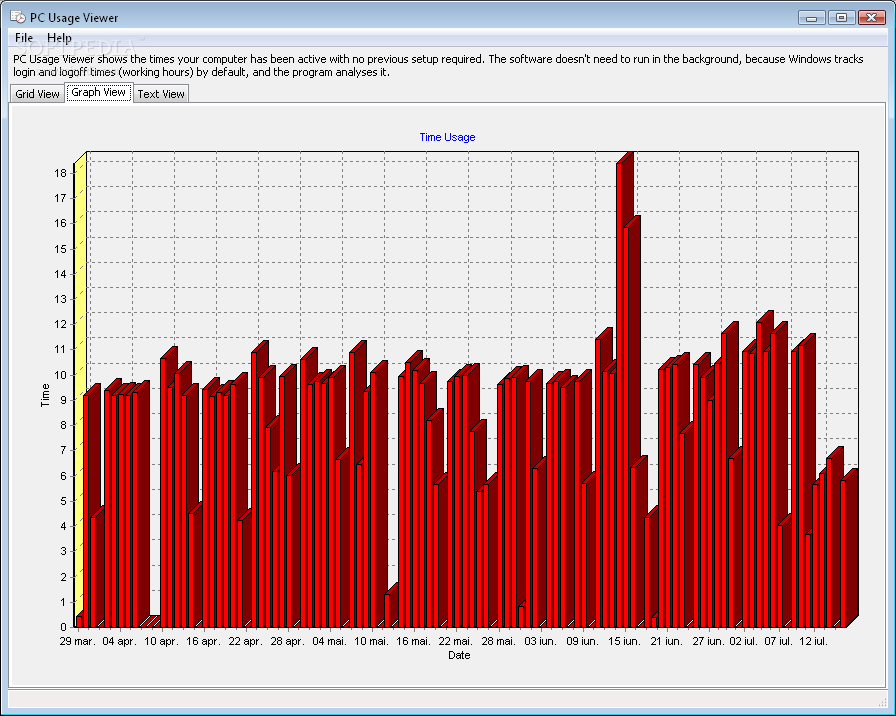The image size is (896, 716).
Task: Click the 09 iun. date label
Action: pyautogui.click(x=582, y=641)
